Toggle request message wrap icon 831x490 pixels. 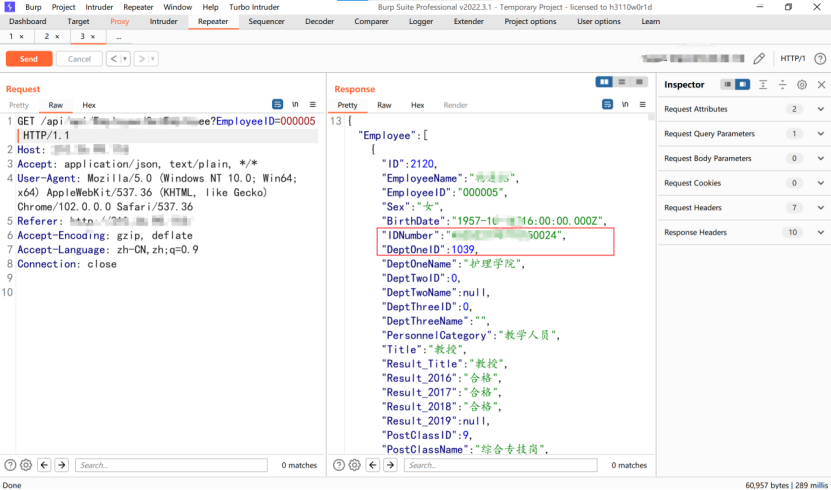277,104
